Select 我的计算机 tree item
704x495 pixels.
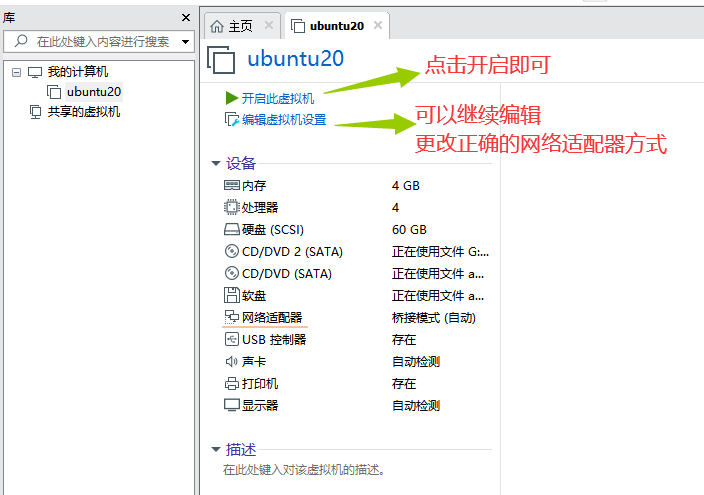click(78, 72)
